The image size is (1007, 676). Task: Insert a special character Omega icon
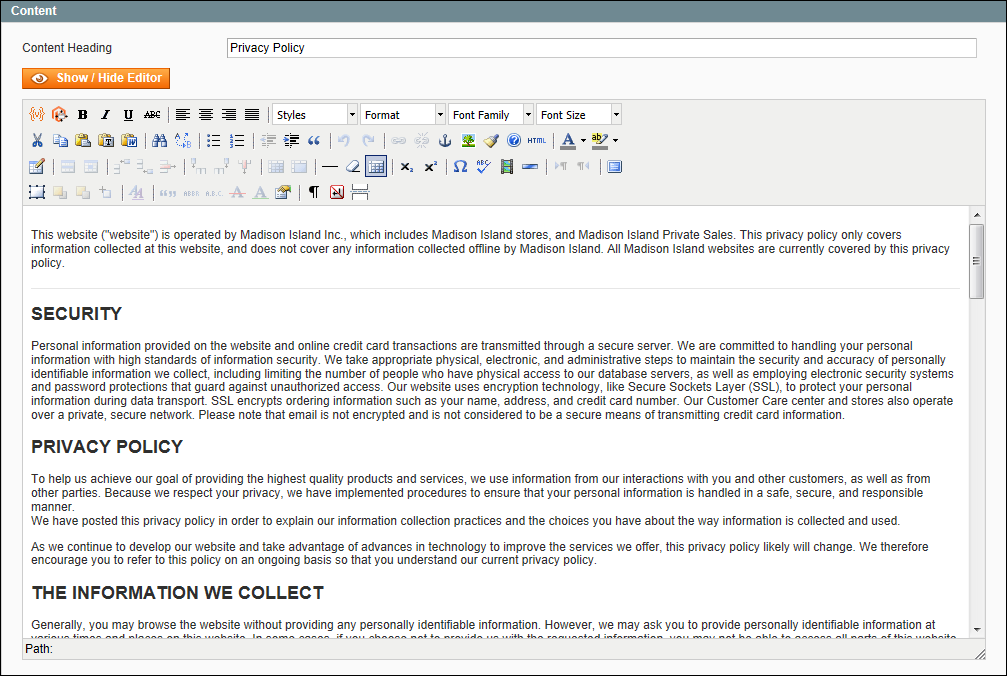pyautogui.click(x=460, y=167)
